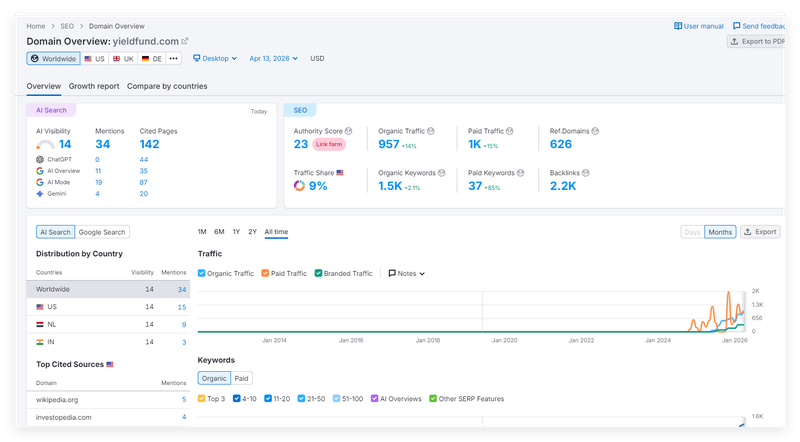Screen dimensions: 800x442
Task: Toggle AI Overviews keywords checkbox
Action: [374, 399]
